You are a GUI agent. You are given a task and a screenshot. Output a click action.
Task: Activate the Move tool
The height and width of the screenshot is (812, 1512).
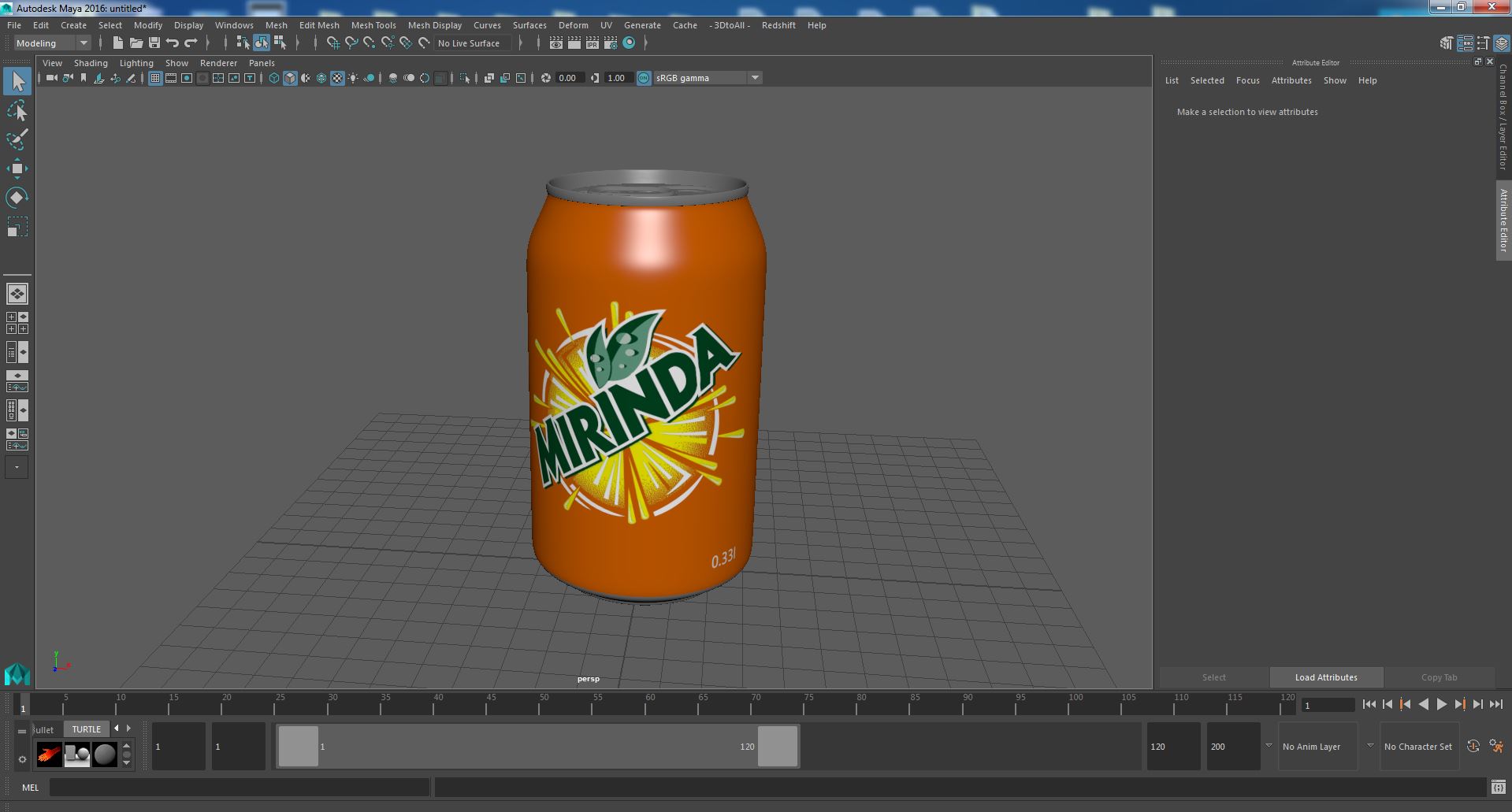[x=17, y=169]
